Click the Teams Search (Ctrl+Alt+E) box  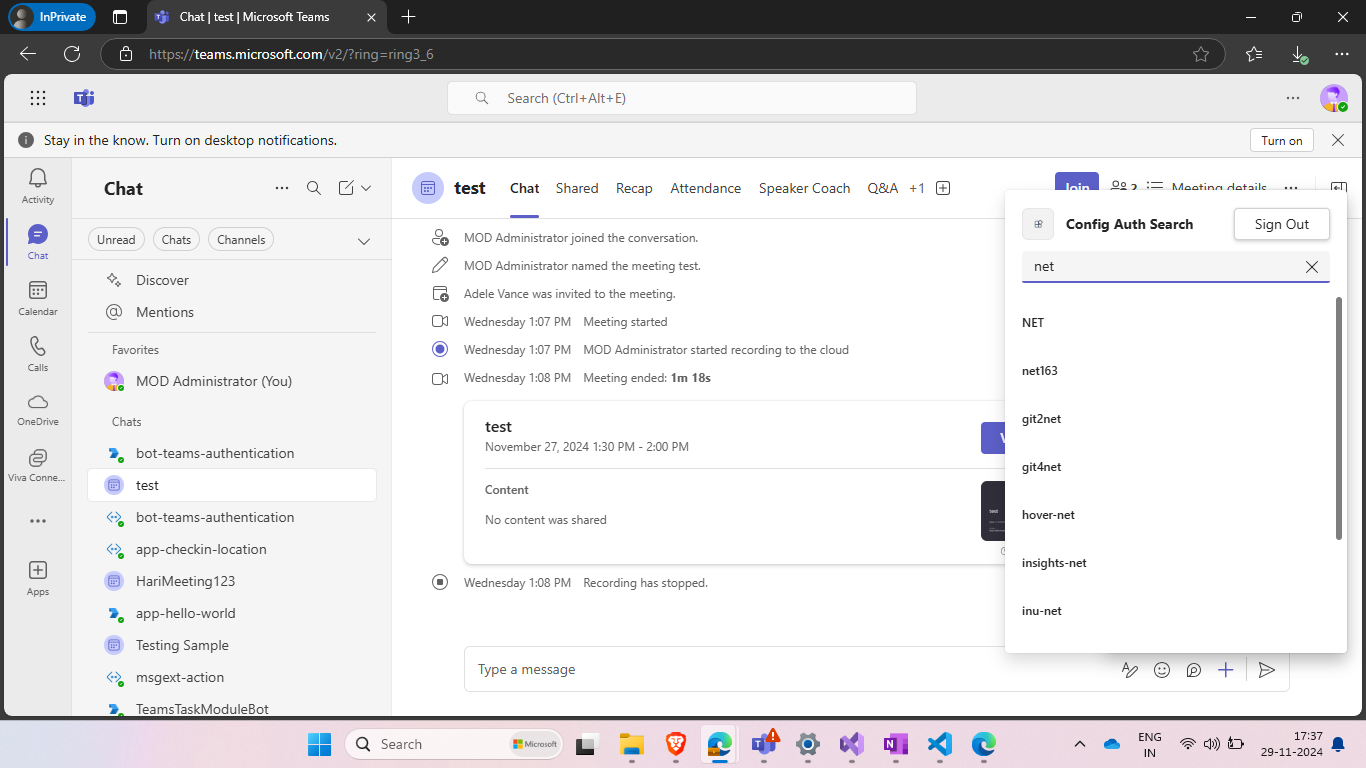[x=681, y=98]
